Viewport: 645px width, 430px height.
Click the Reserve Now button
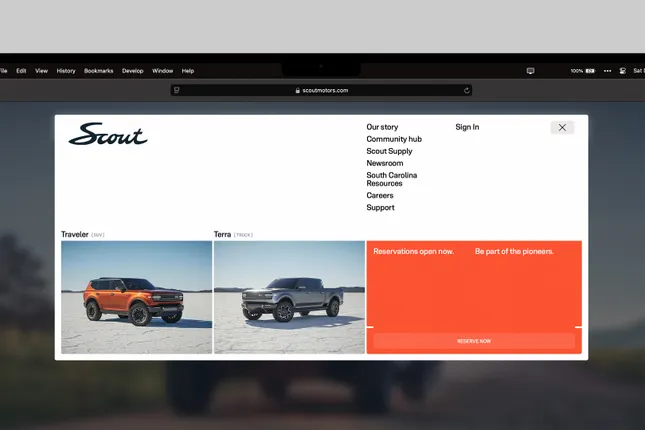pos(474,341)
